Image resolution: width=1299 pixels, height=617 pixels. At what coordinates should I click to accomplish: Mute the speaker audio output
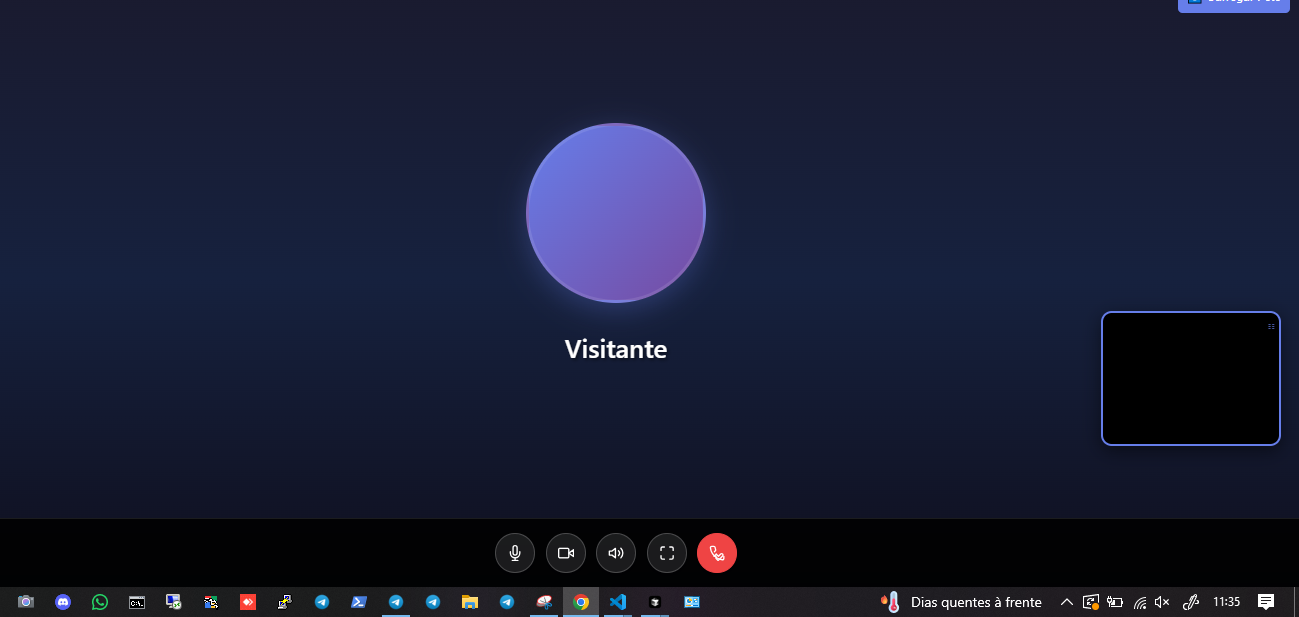point(616,552)
